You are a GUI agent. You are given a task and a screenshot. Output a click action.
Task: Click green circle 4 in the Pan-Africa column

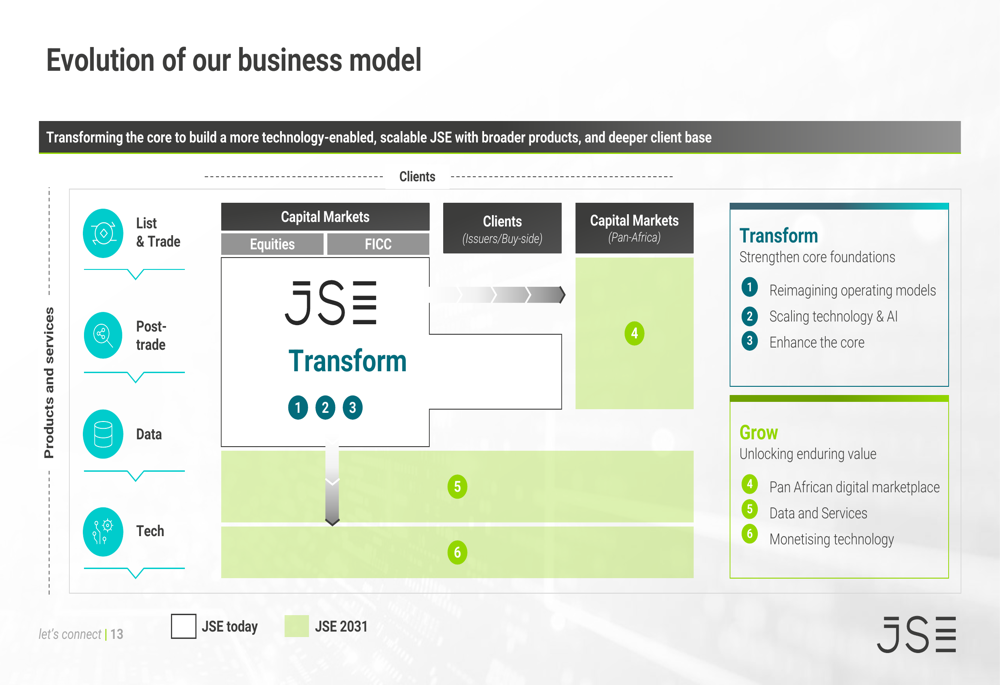(634, 333)
